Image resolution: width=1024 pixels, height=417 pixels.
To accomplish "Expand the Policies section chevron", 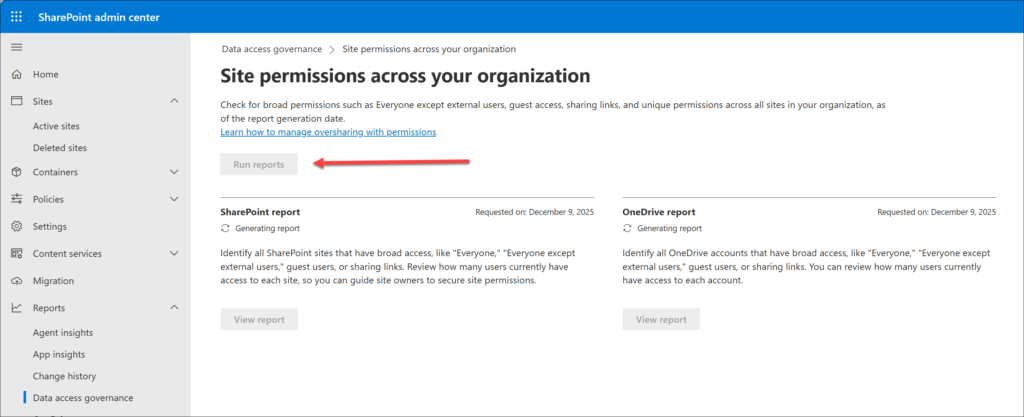I will click(174, 199).
